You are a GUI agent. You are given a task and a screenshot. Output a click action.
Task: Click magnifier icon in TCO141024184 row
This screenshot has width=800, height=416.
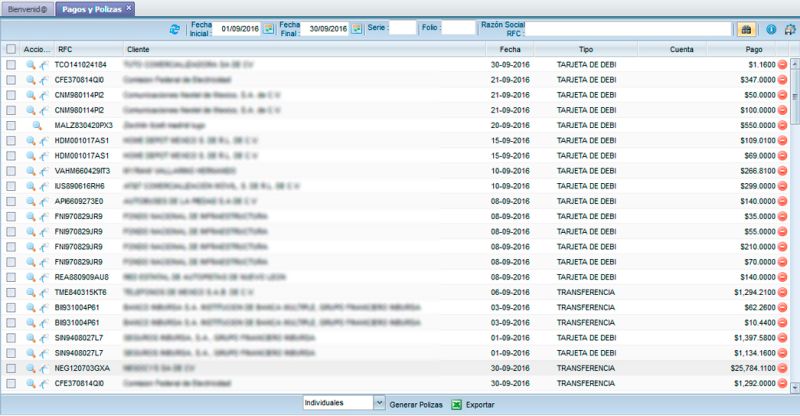(31, 65)
